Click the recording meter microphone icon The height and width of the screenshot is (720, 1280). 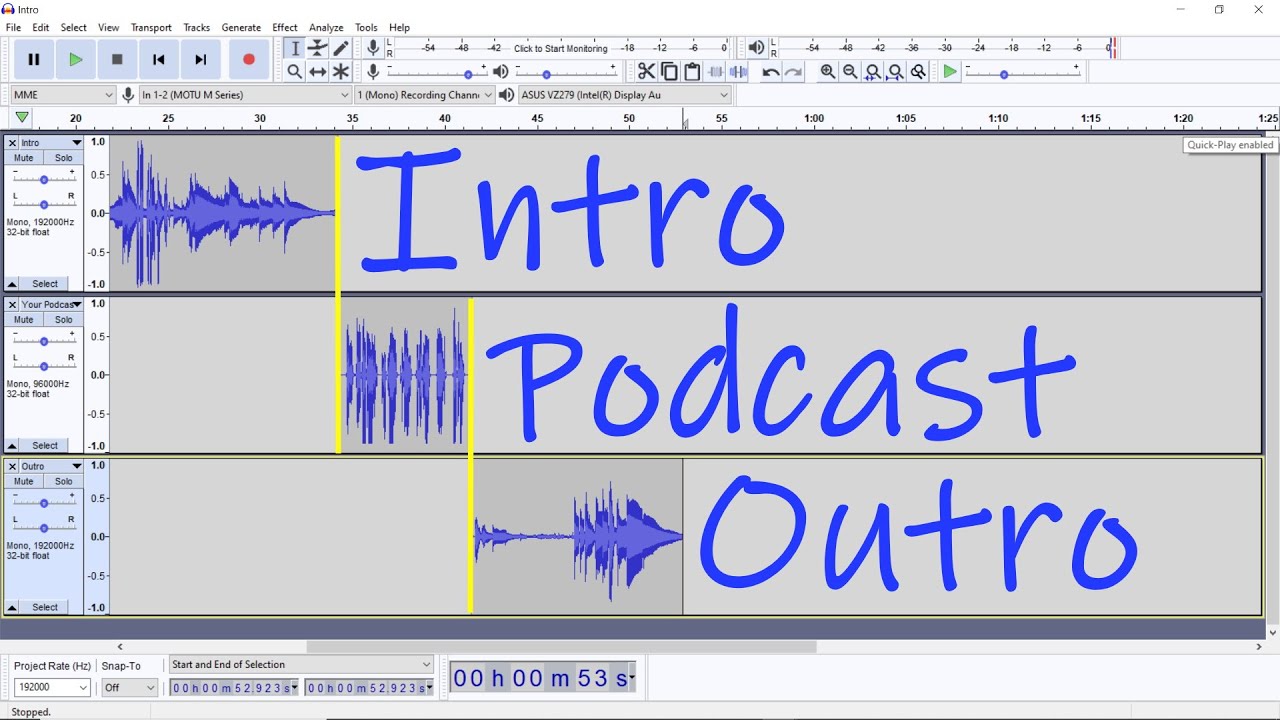pos(373,47)
